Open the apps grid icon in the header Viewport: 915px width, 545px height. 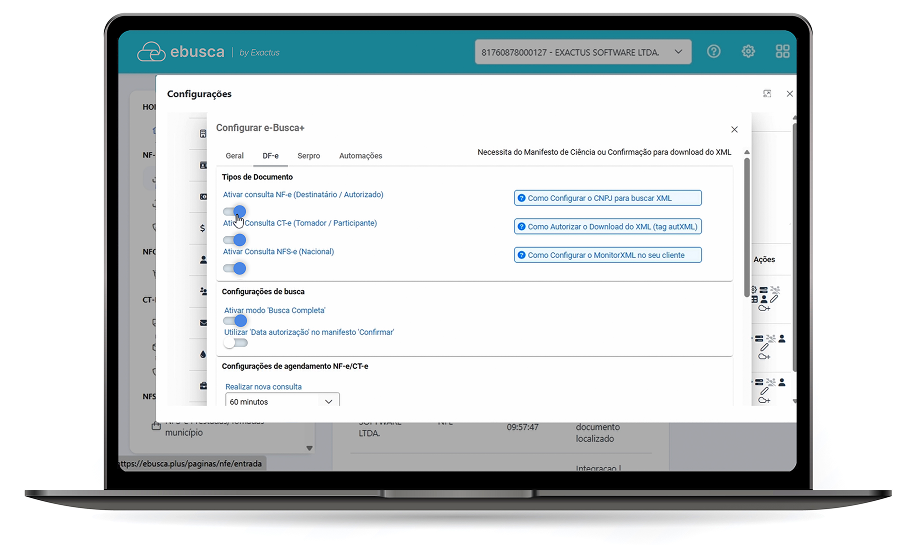(783, 51)
